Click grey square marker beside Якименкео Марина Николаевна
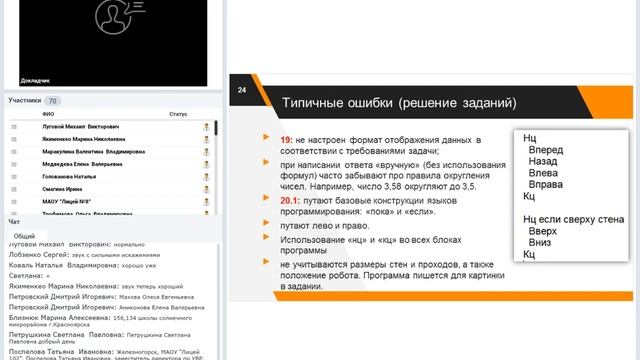This screenshot has width=640, height=360. 14,140
